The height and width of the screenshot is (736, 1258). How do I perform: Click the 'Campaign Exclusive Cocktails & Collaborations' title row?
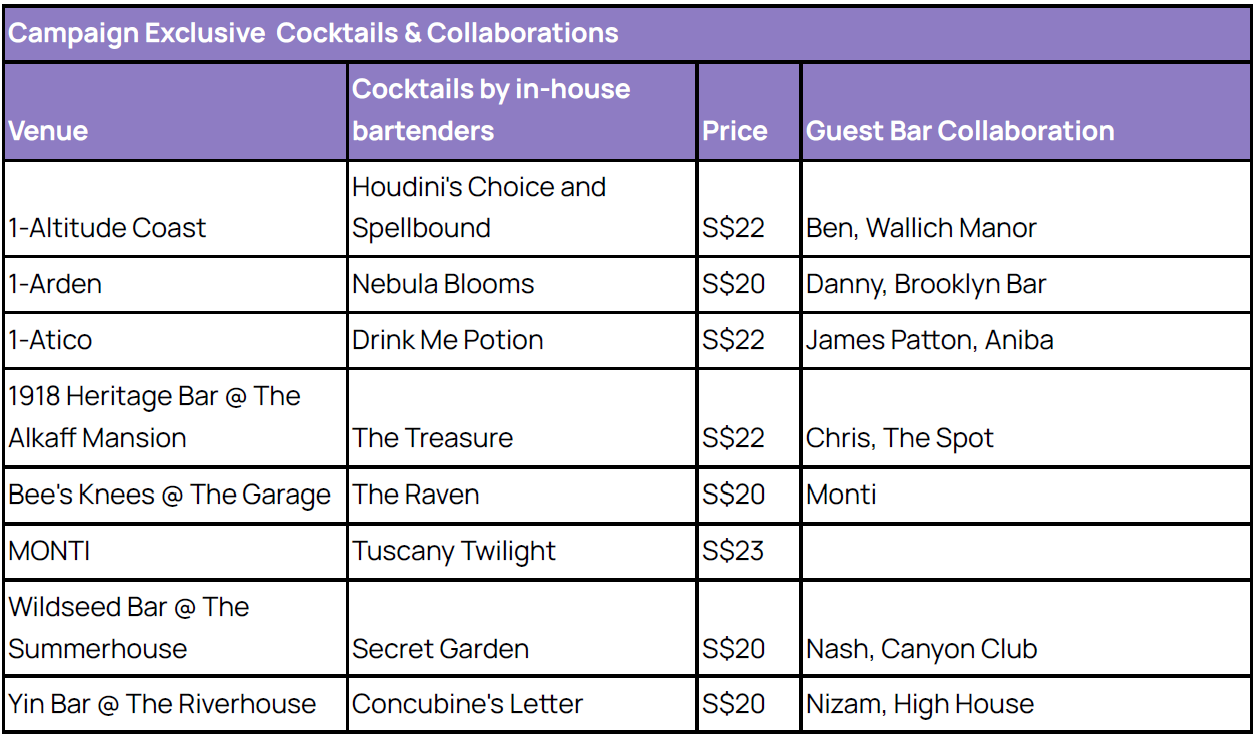click(x=627, y=33)
